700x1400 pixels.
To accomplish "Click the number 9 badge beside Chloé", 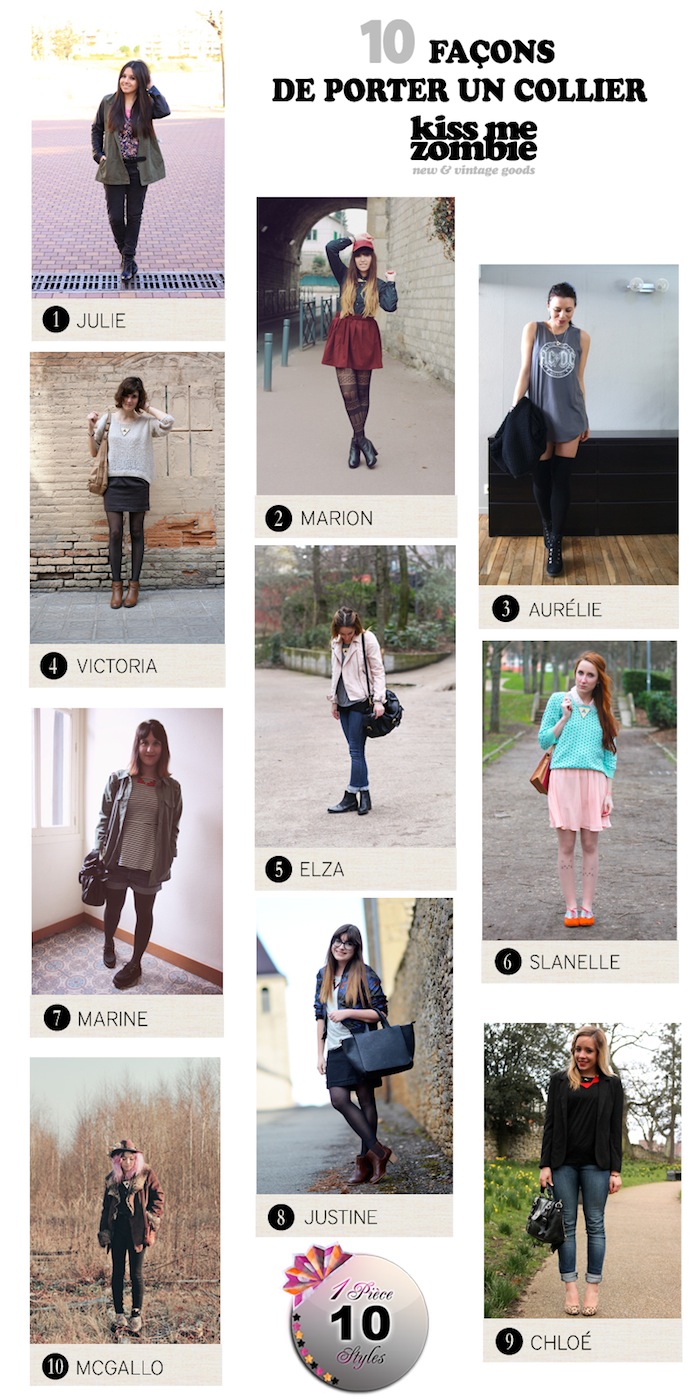I will 509,1342.
